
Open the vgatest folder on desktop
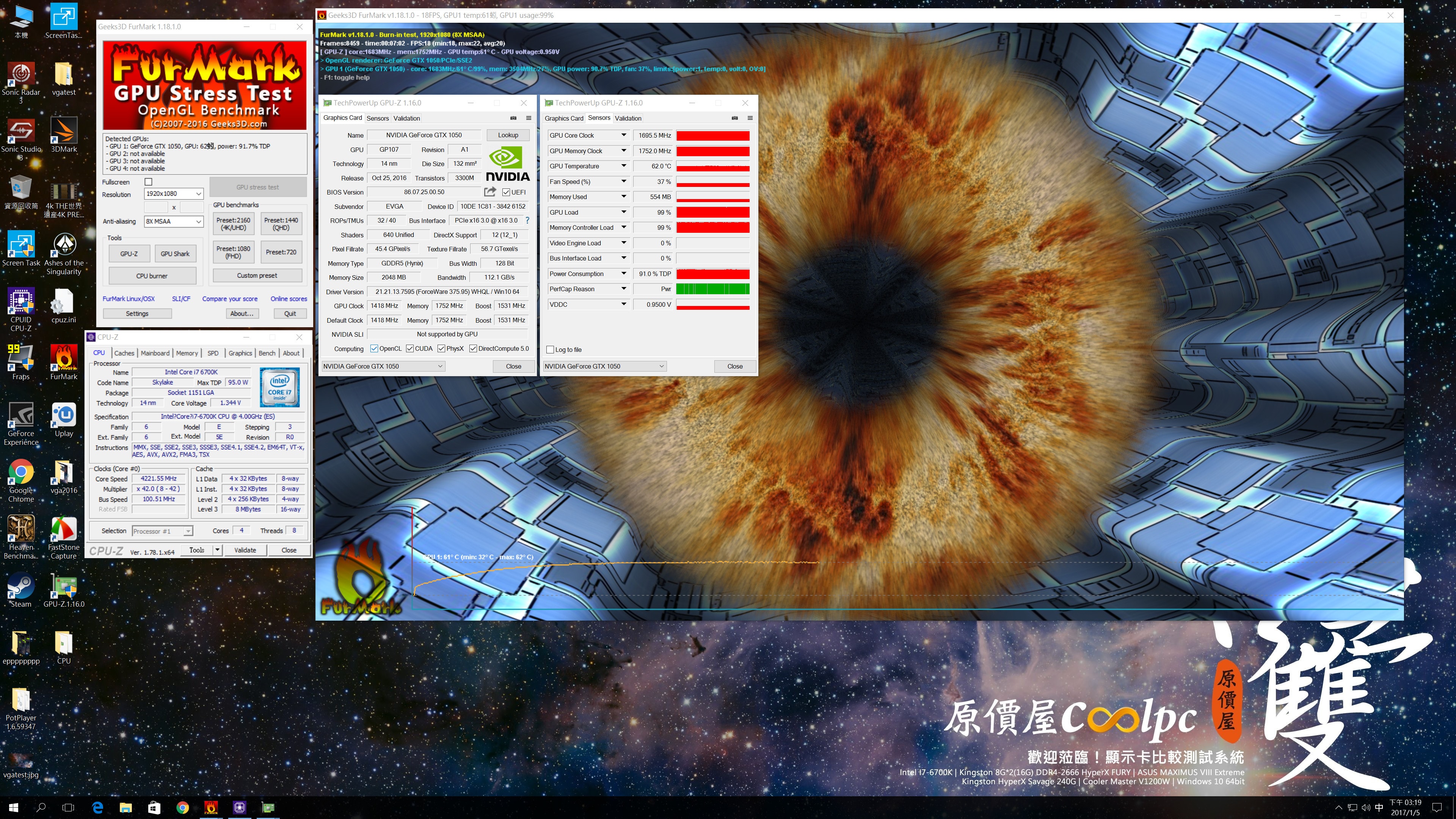pos(63,78)
